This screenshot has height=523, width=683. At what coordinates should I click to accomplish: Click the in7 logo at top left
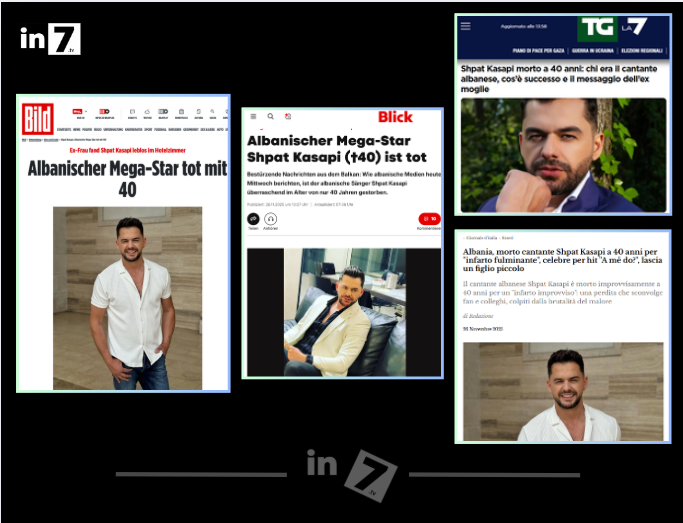click(49, 40)
